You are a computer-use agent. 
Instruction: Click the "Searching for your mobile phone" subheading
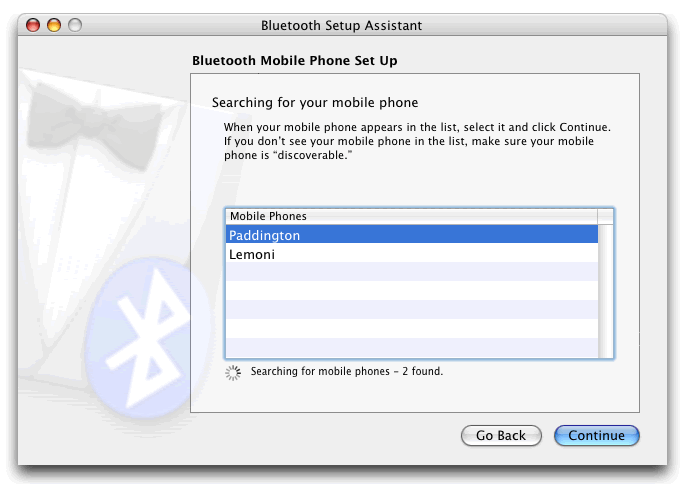(315, 102)
